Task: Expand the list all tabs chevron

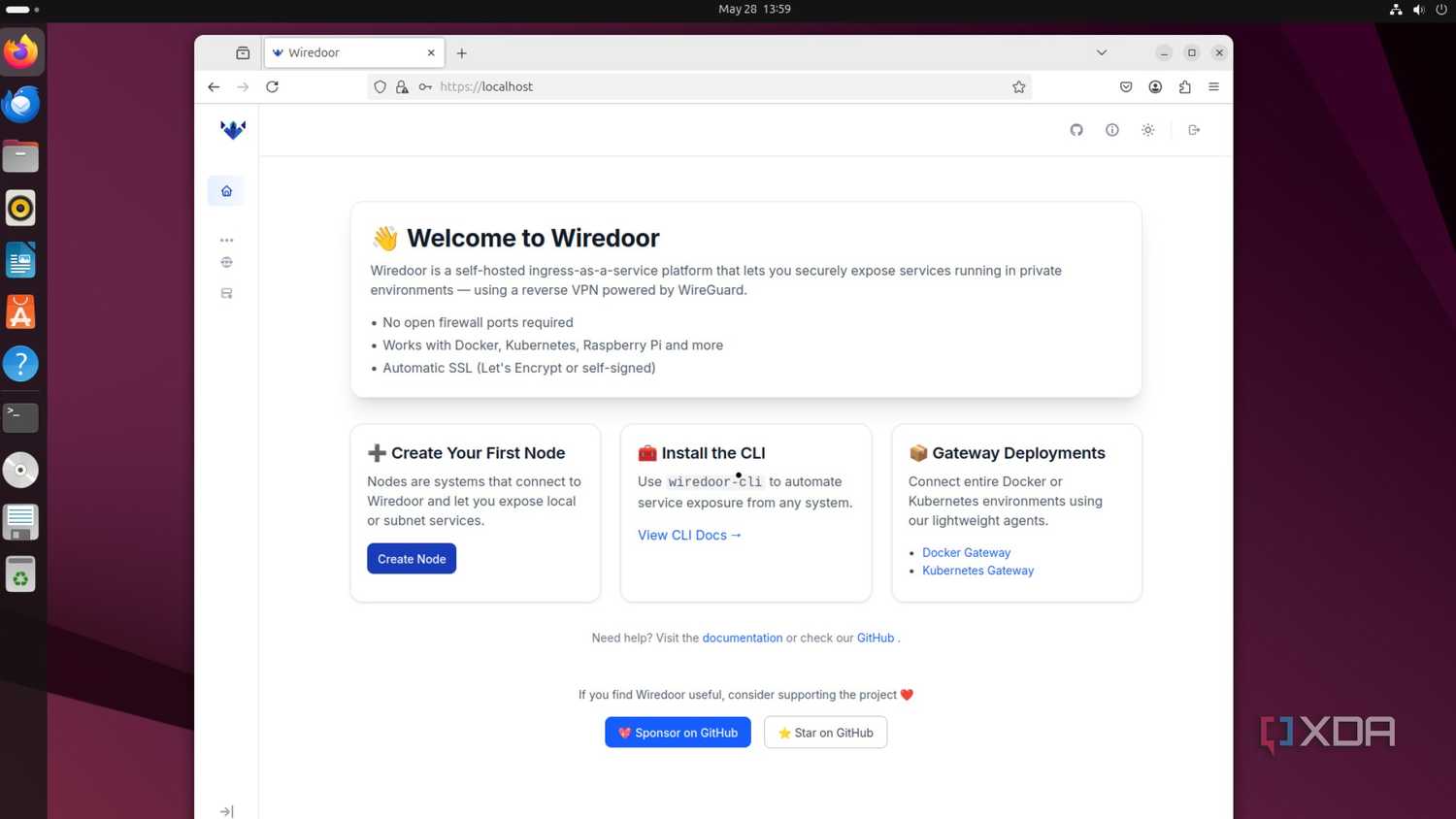Action: point(1102,52)
